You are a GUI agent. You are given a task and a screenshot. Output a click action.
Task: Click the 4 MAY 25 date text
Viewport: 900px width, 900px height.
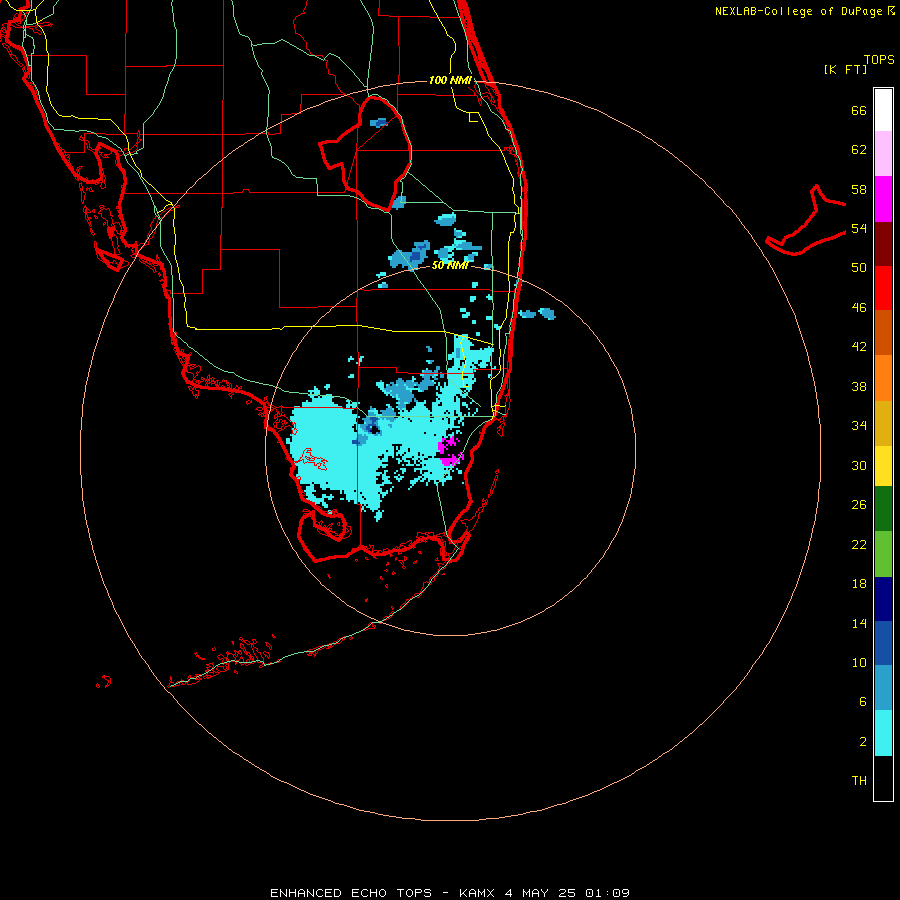(540, 893)
